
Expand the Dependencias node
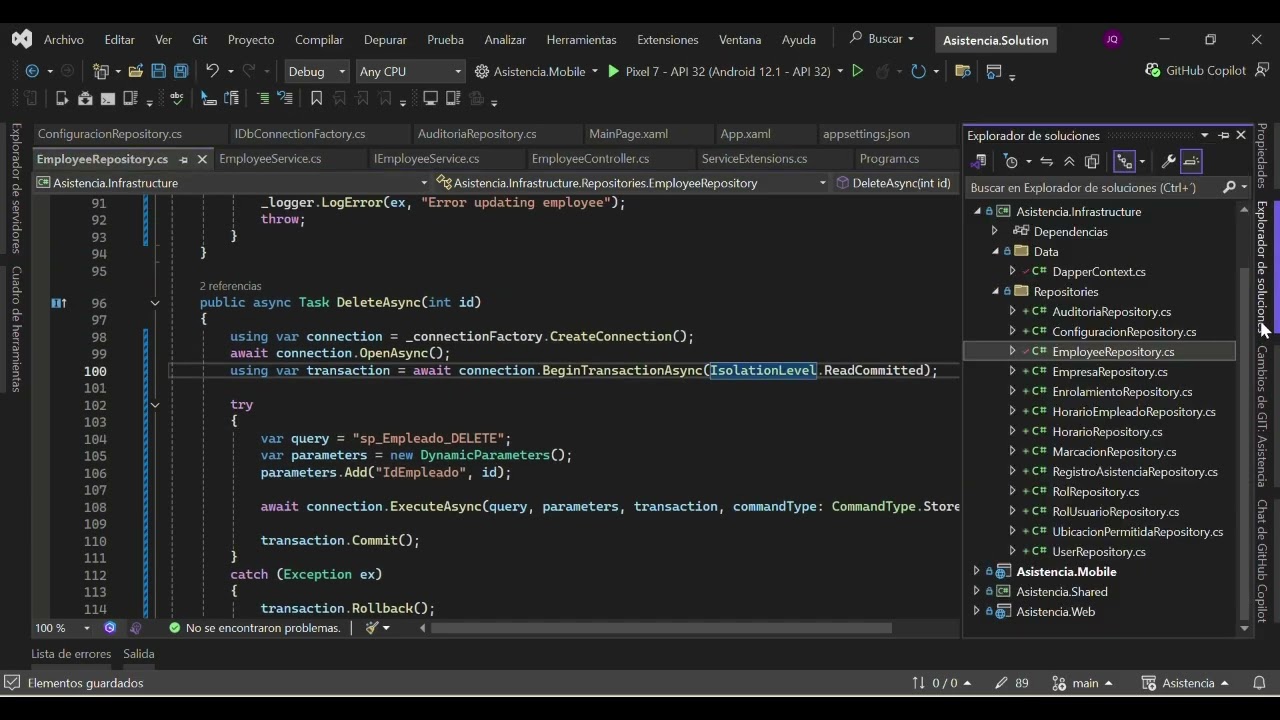[995, 231]
